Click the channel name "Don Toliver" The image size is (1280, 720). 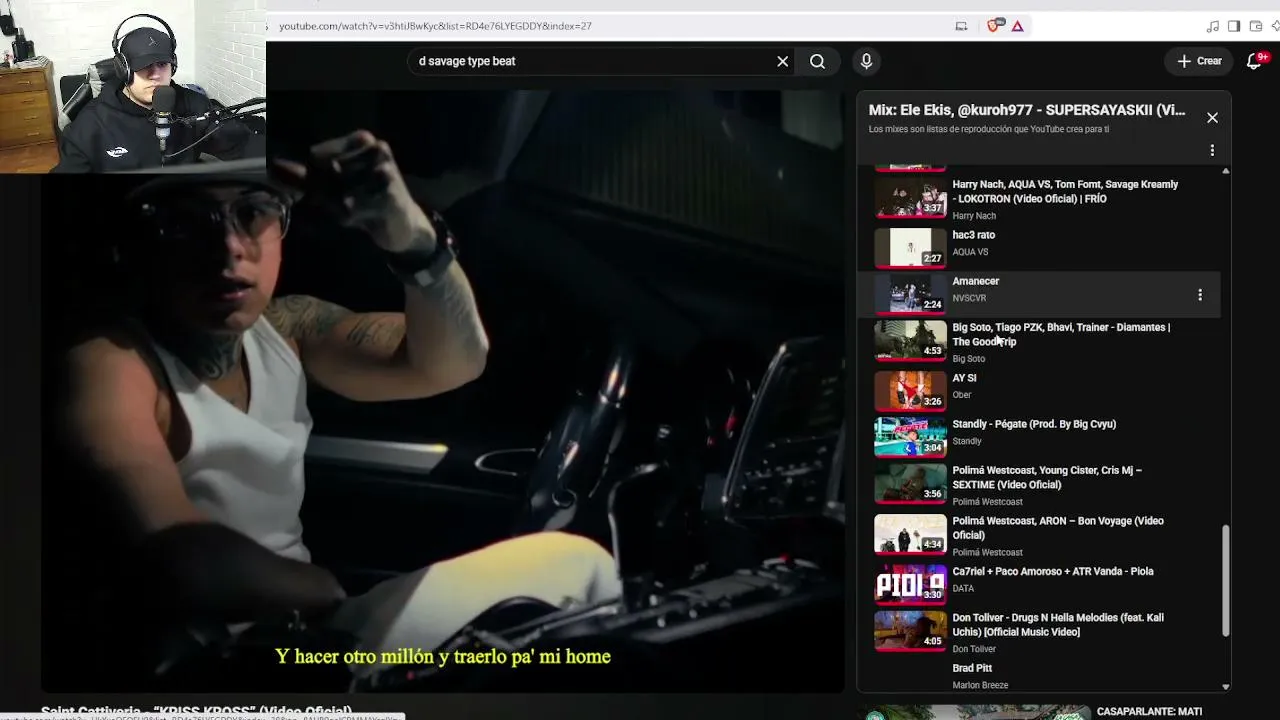click(974, 649)
